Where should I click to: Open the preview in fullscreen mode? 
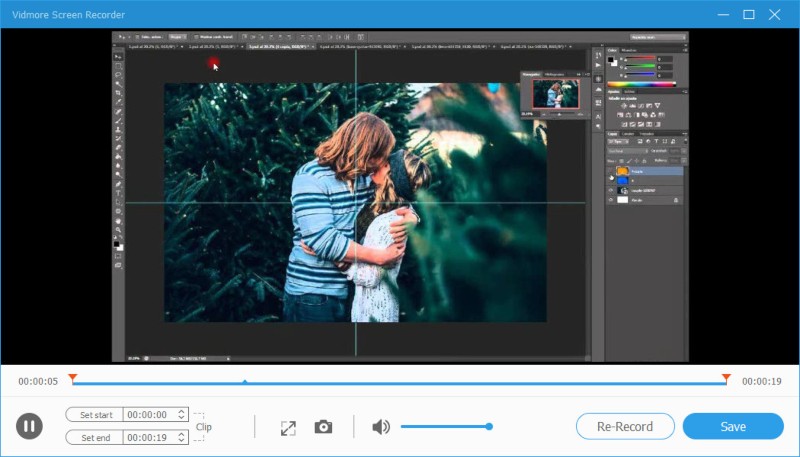(288, 427)
